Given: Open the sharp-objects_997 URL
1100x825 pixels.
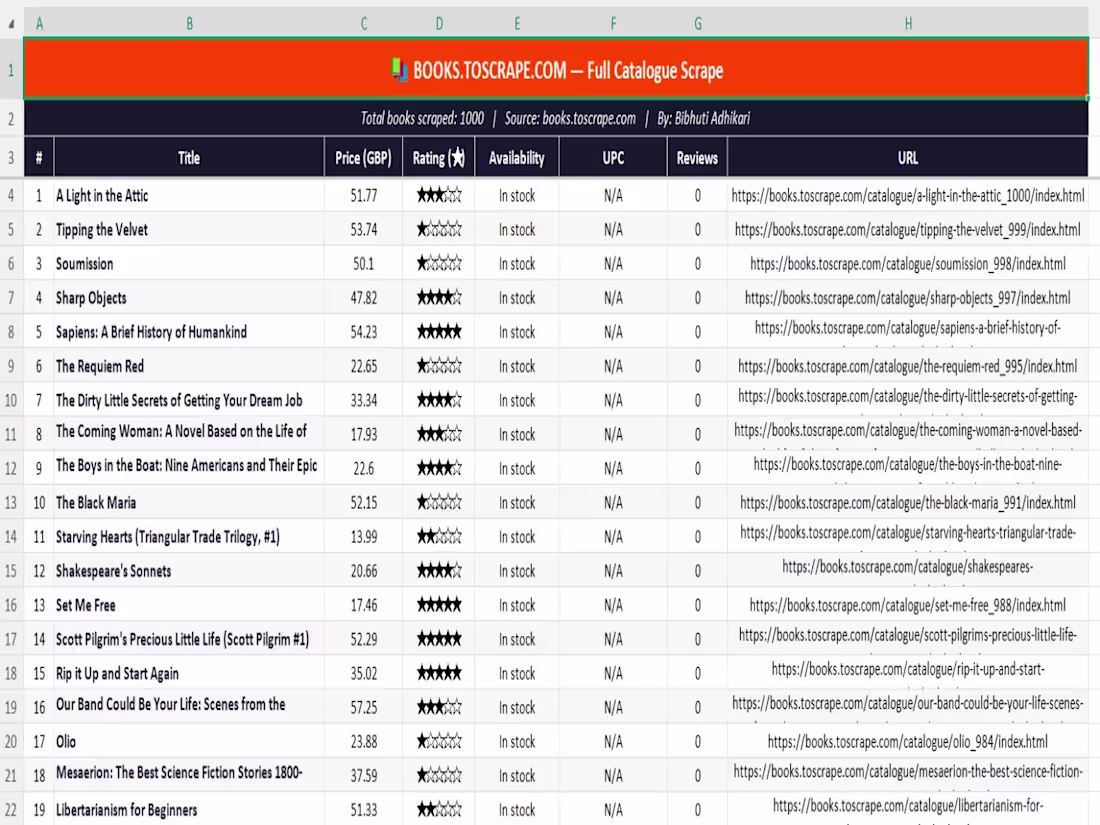Looking at the screenshot, I should coord(908,298).
